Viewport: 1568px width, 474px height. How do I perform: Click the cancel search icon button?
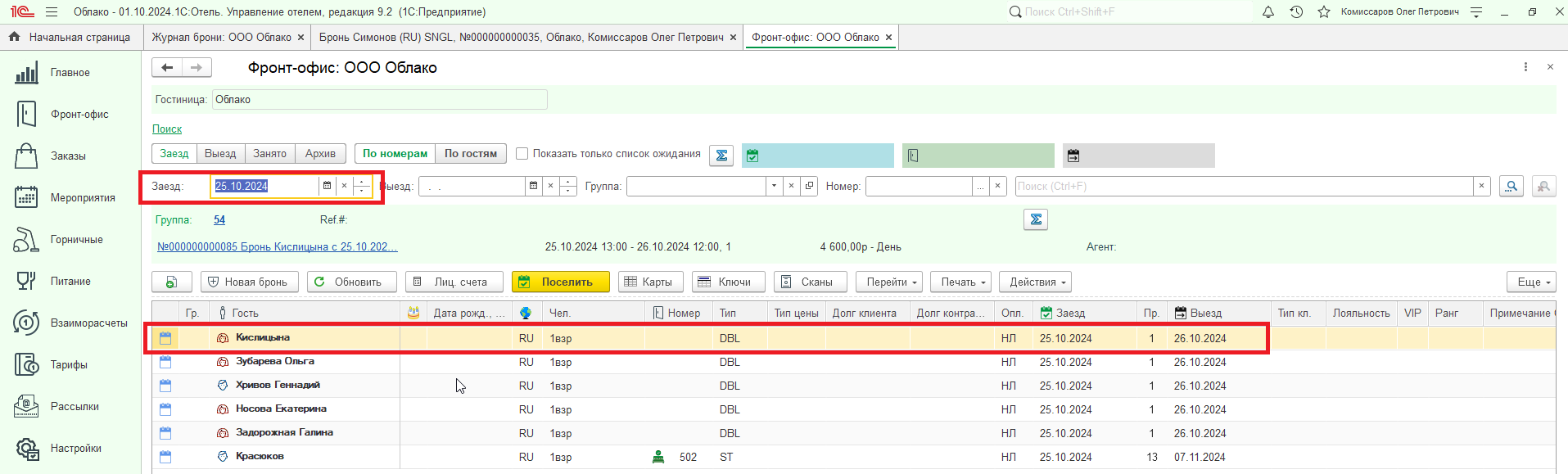pos(1543,187)
